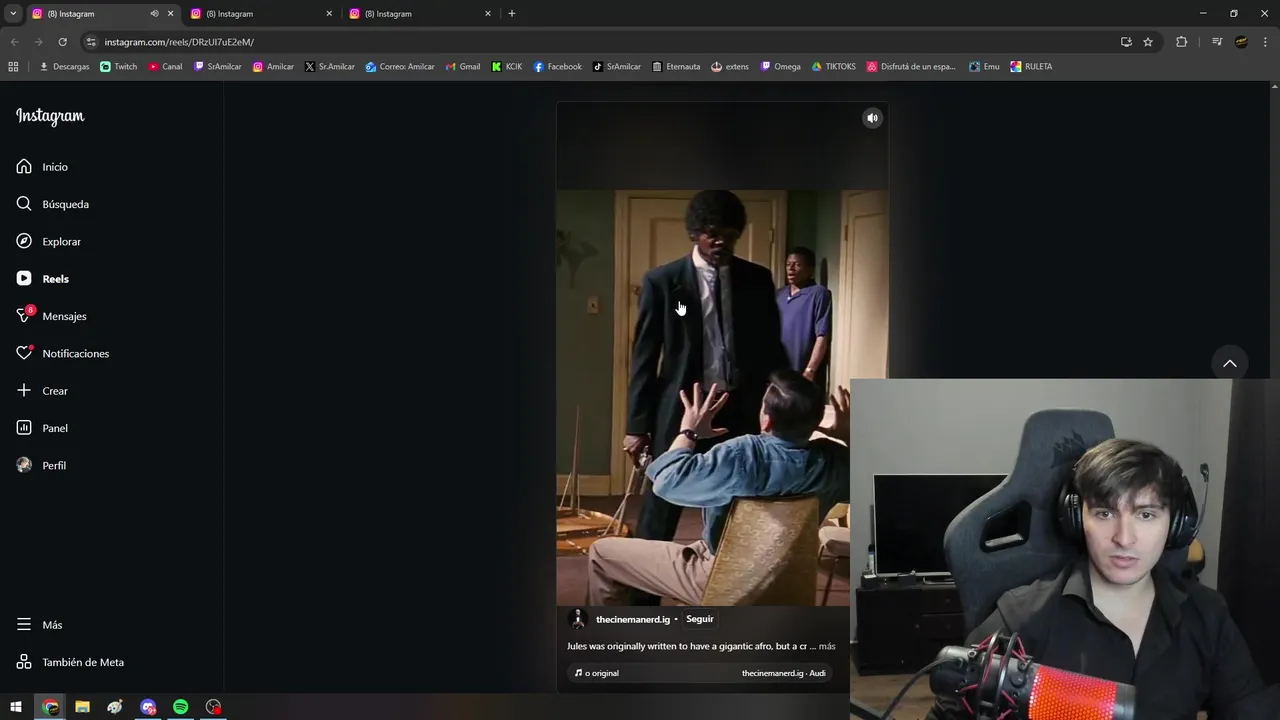This screenshot has width=1280, height=720.
Task: Expand the caption with más
Action: tap(827, 646)
